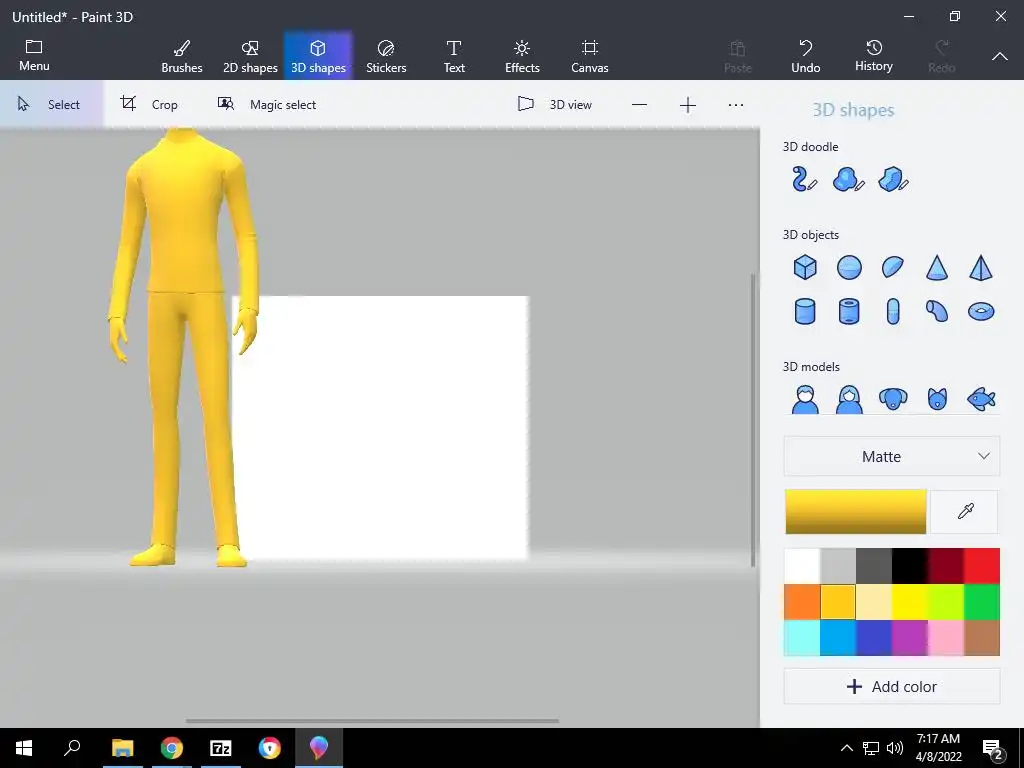Choose the pink color swatch
Viewport: 1024px width, 768px height.
[x=946, y=637]
